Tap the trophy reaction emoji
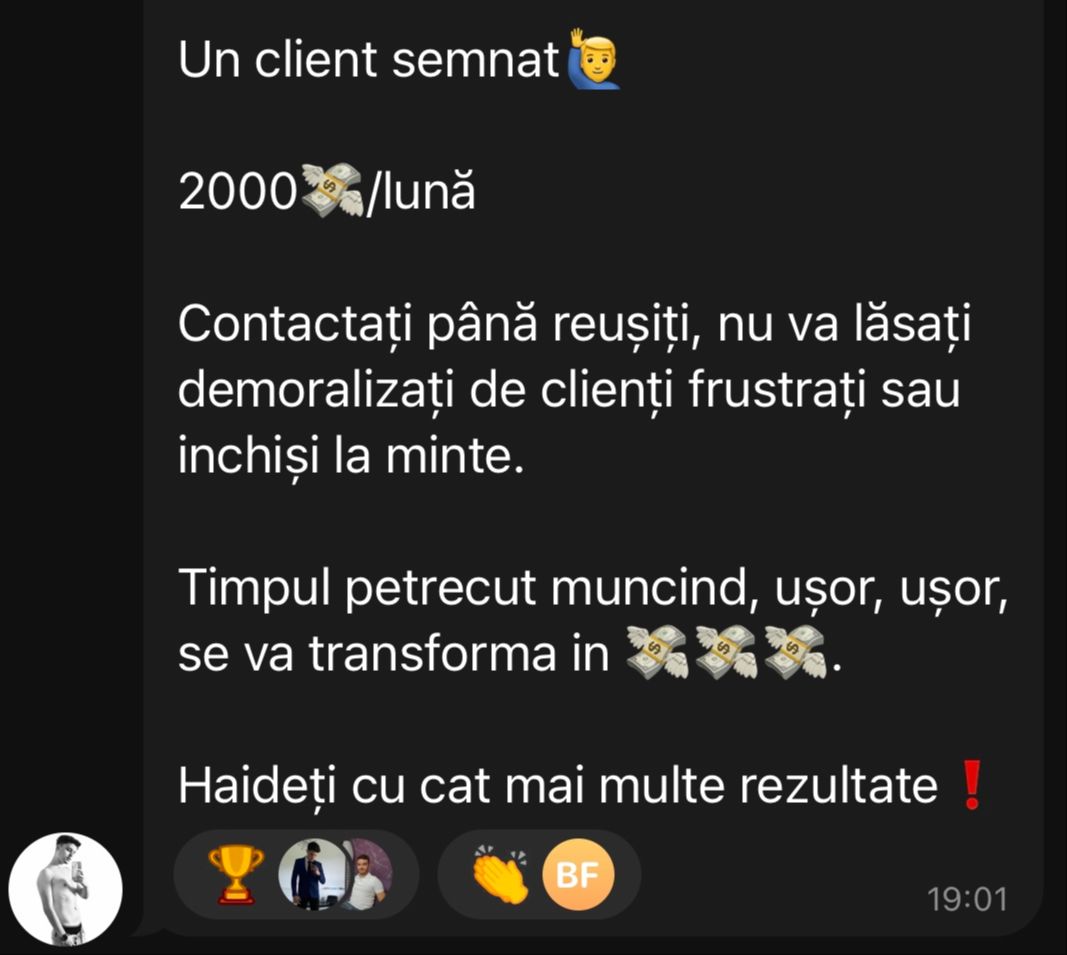Viewport: 1067px width, 955px height. click(235, 875)
